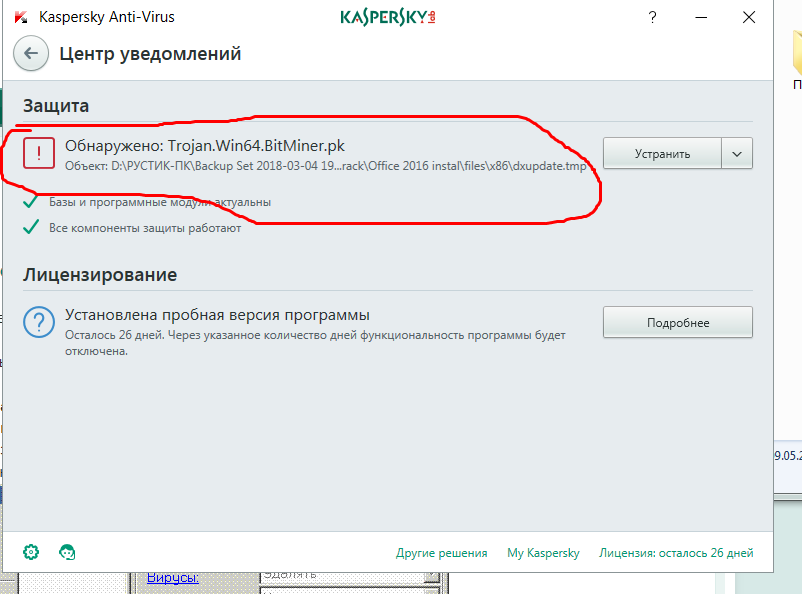Click the Kaspersky logo in title bar
Screen dimensions: 802x594
pos(21,17)
